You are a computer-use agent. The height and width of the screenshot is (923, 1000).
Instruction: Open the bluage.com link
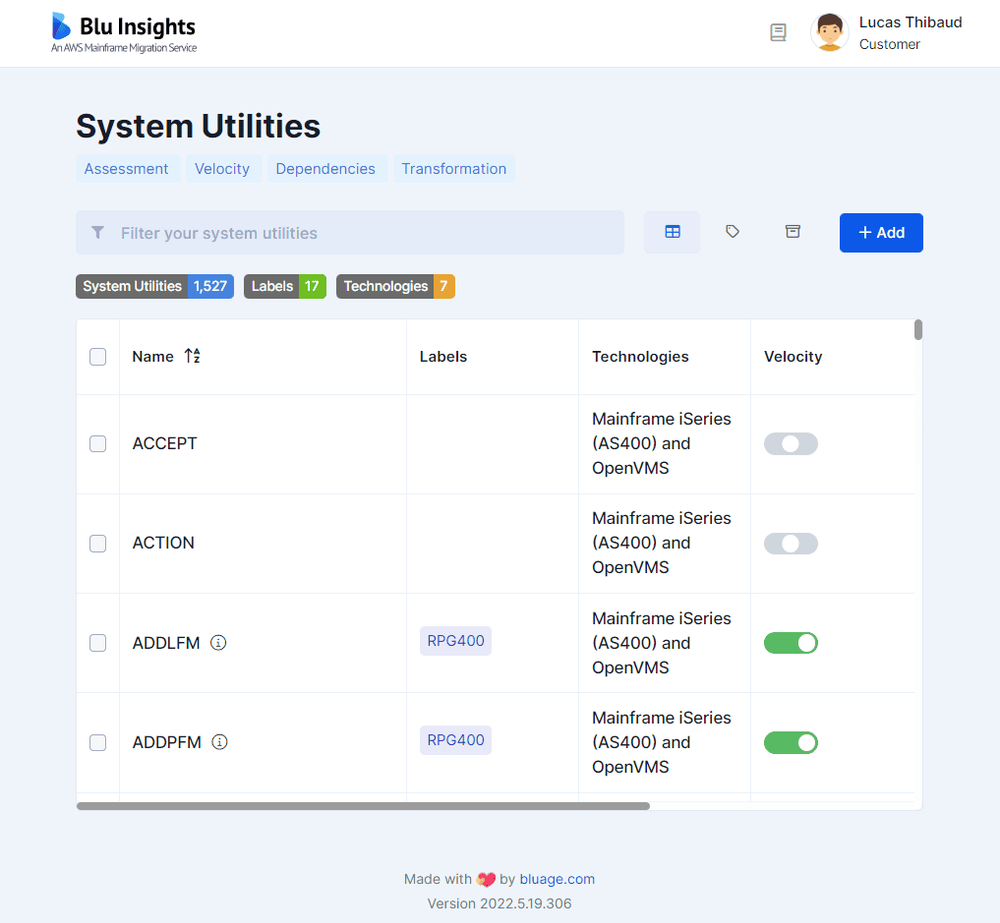click(557, 878)
